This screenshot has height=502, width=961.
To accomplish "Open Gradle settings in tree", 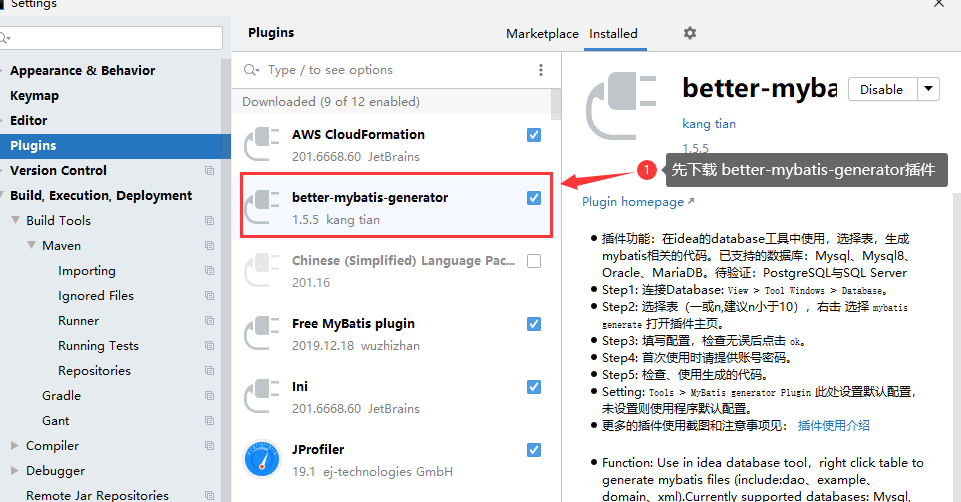I will tap(61, 396).
